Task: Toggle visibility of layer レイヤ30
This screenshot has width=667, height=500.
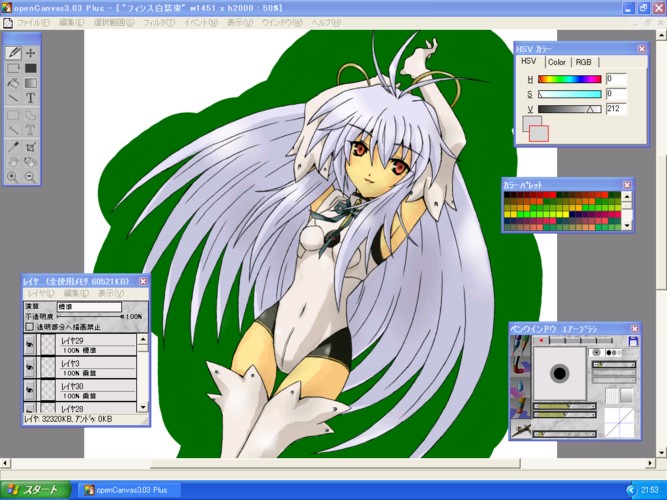Action: pyautogui.click(x=29, y=390)
